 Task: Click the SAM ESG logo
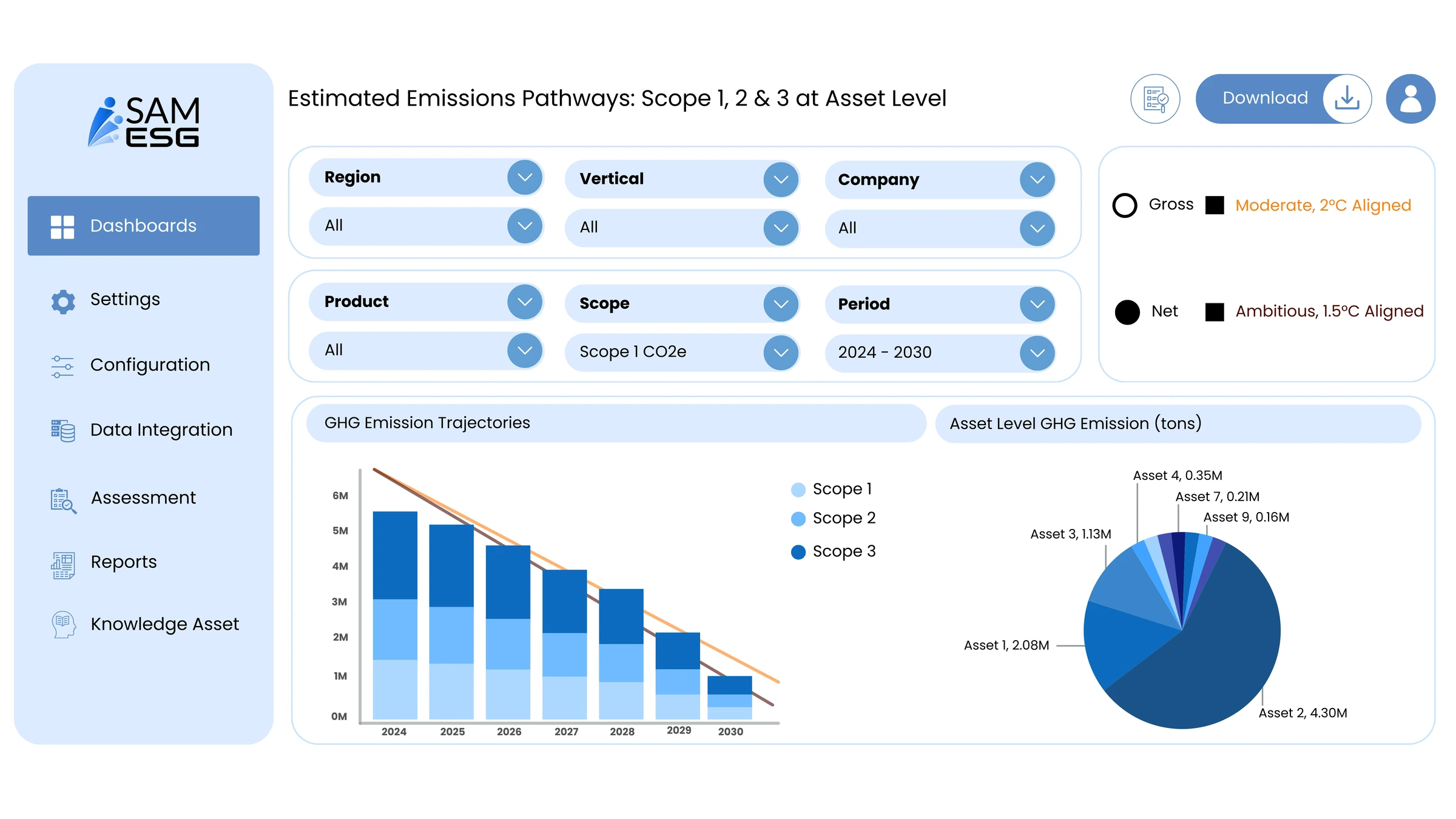point(144,121)
